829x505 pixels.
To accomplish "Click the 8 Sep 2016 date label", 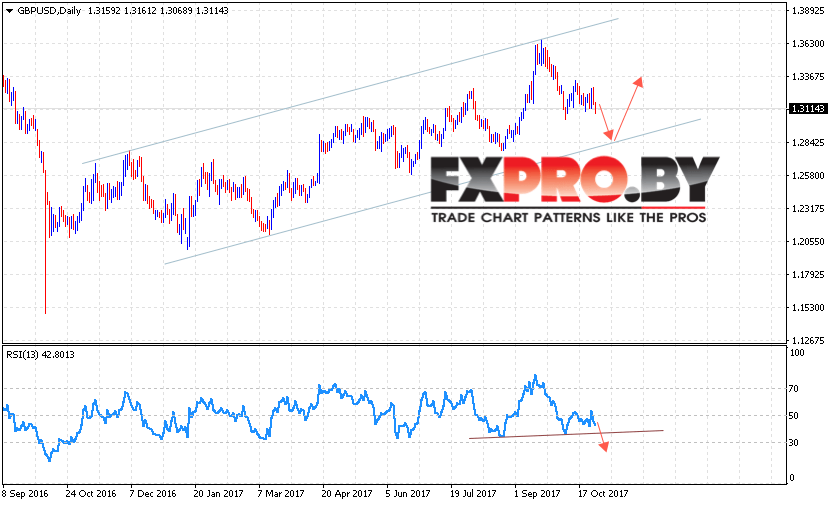I will pyautogui.click(x=25, y=494).
